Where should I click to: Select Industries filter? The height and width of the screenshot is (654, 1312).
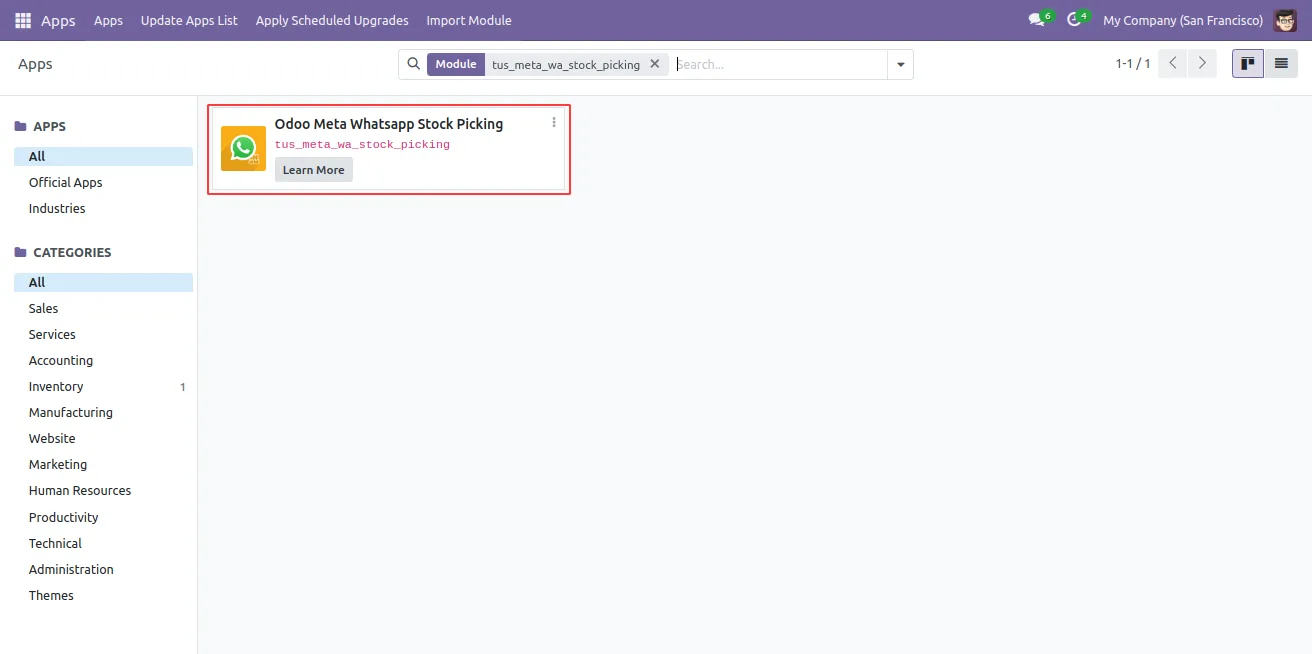pyautogui.click(x=103, y=208)
